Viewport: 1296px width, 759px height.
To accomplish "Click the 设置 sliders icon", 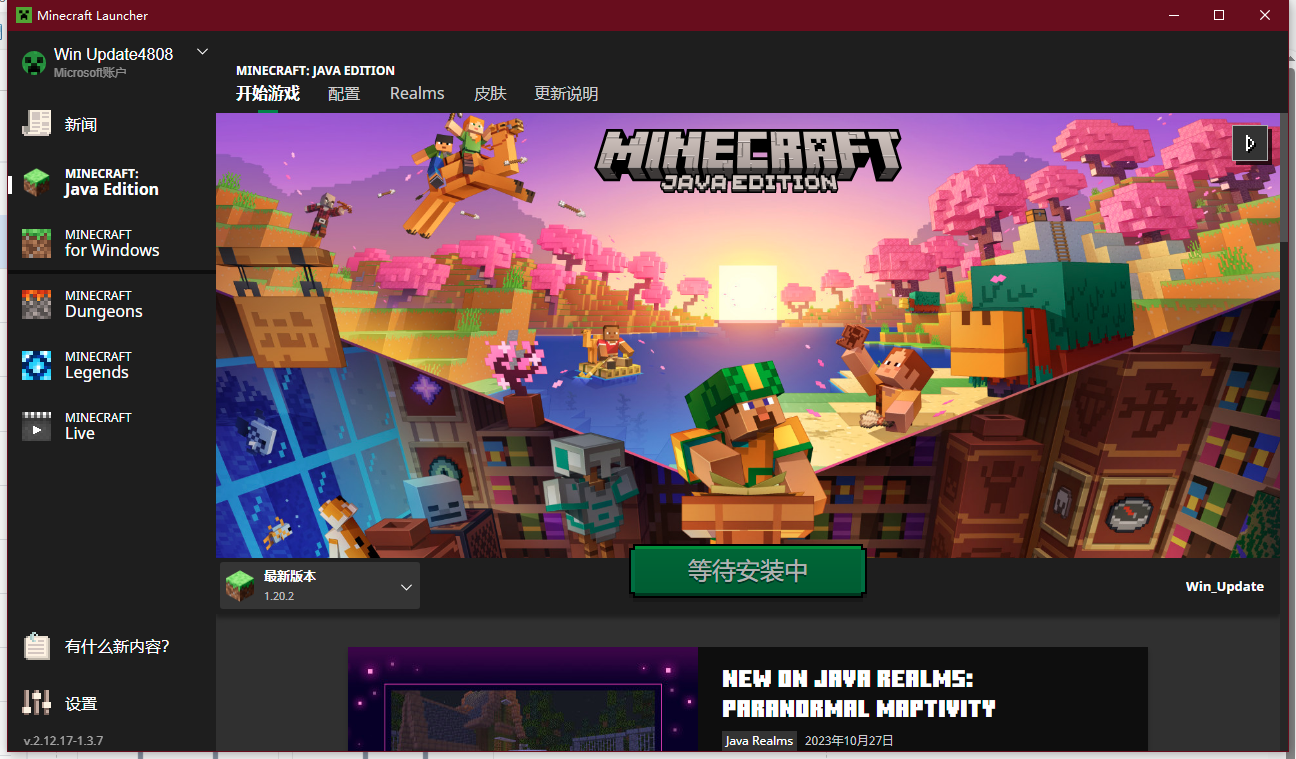I will [x=37, y=703].
